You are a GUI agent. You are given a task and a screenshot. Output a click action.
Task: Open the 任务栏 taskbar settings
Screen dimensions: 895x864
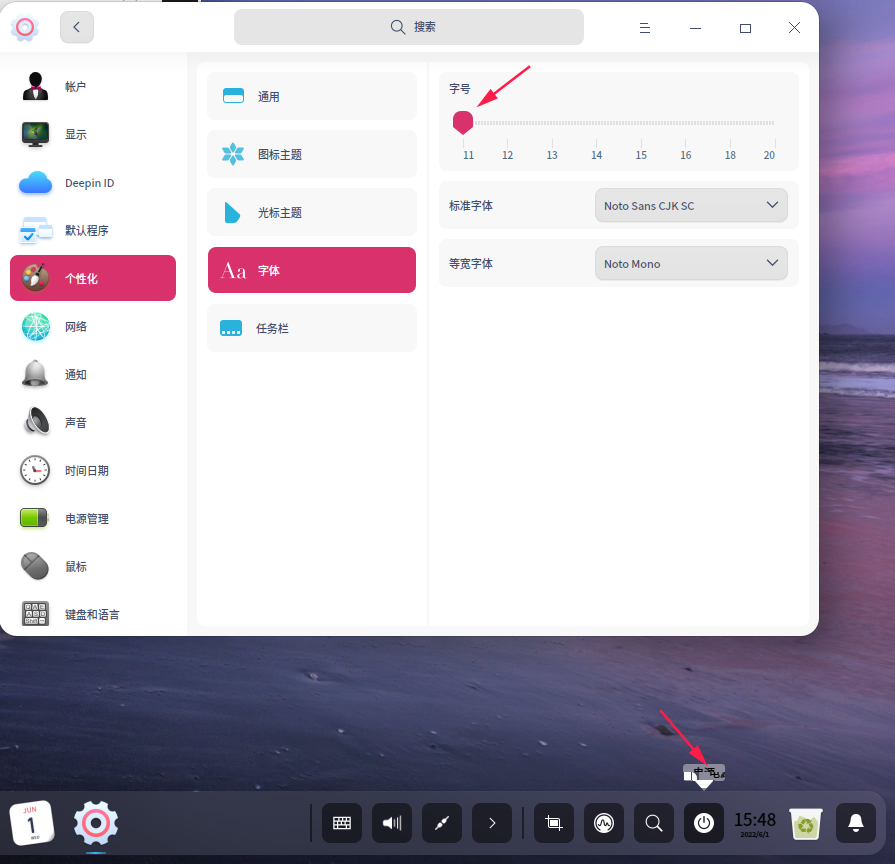point(311,328)
